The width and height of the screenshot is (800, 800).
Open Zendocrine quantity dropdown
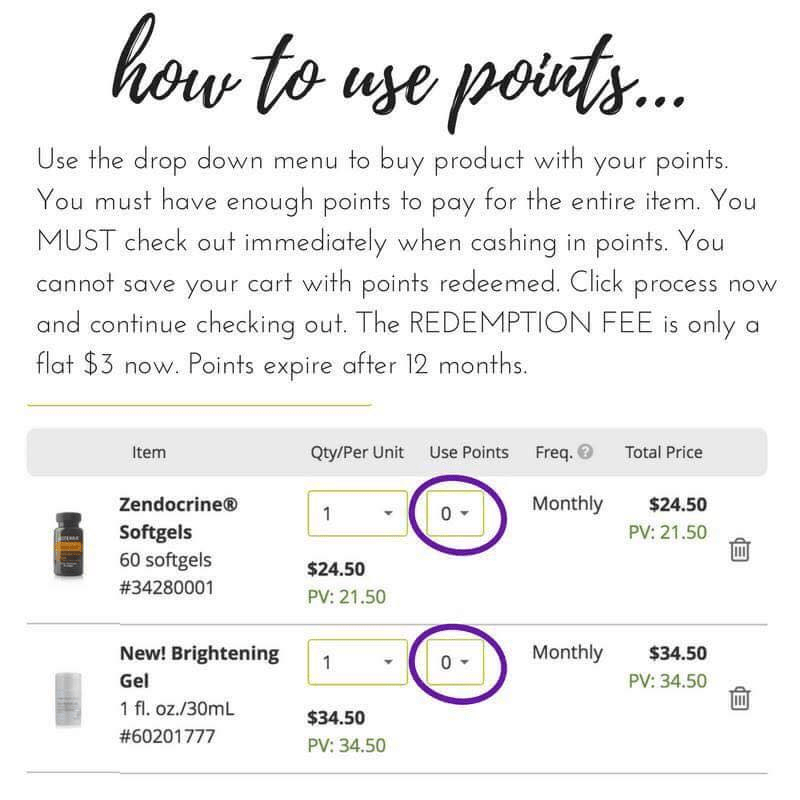tap(358, 513)
